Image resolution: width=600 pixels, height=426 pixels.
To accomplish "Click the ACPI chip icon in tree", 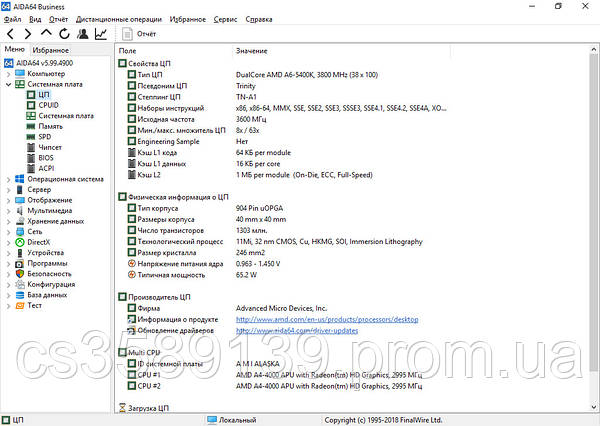I will tap(31, 168).
